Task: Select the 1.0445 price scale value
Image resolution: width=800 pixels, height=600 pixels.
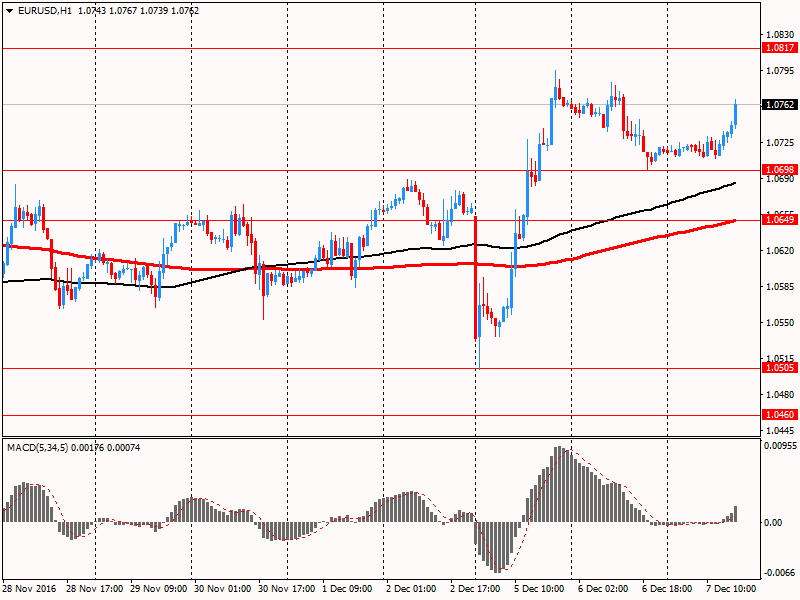Action: 780,431
